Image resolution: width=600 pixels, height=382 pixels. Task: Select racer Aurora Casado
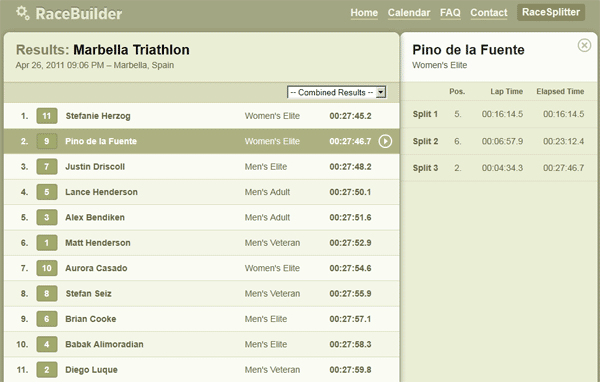(96, 268)
